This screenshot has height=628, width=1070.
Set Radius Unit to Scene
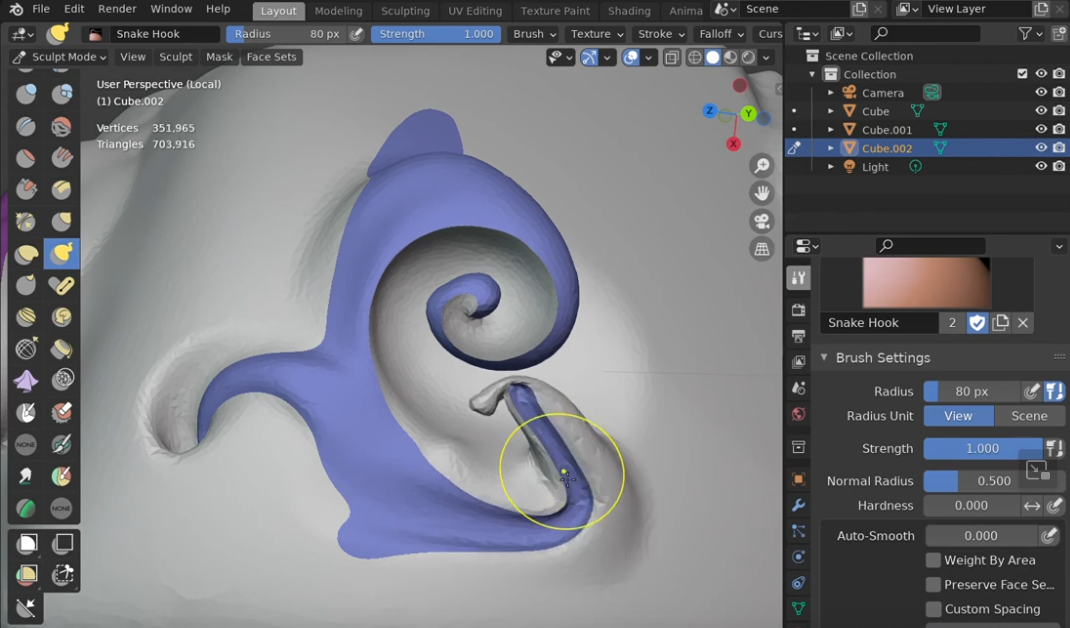[x=1029, y=416]
